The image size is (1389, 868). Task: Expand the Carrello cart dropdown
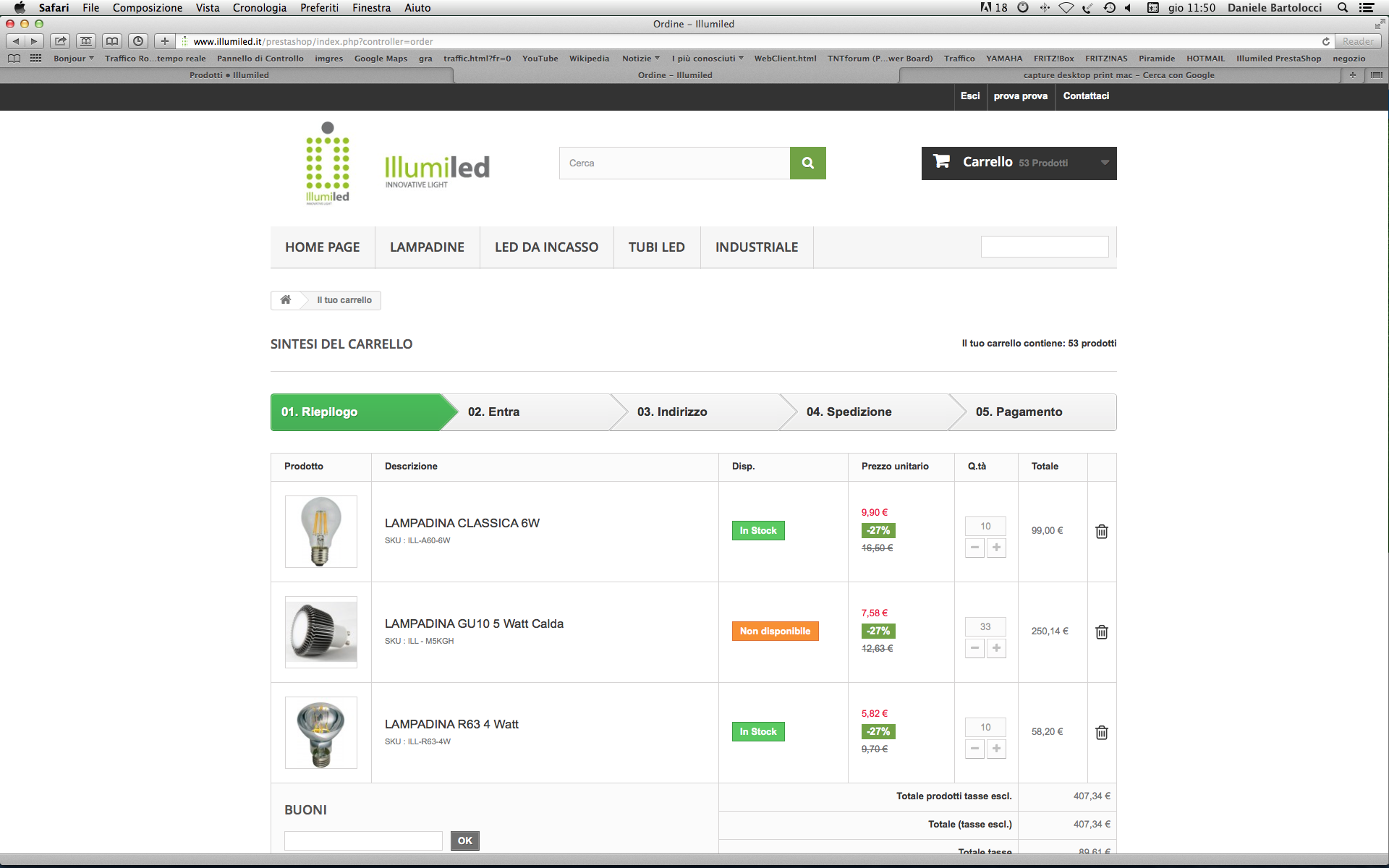(1104, 163)
